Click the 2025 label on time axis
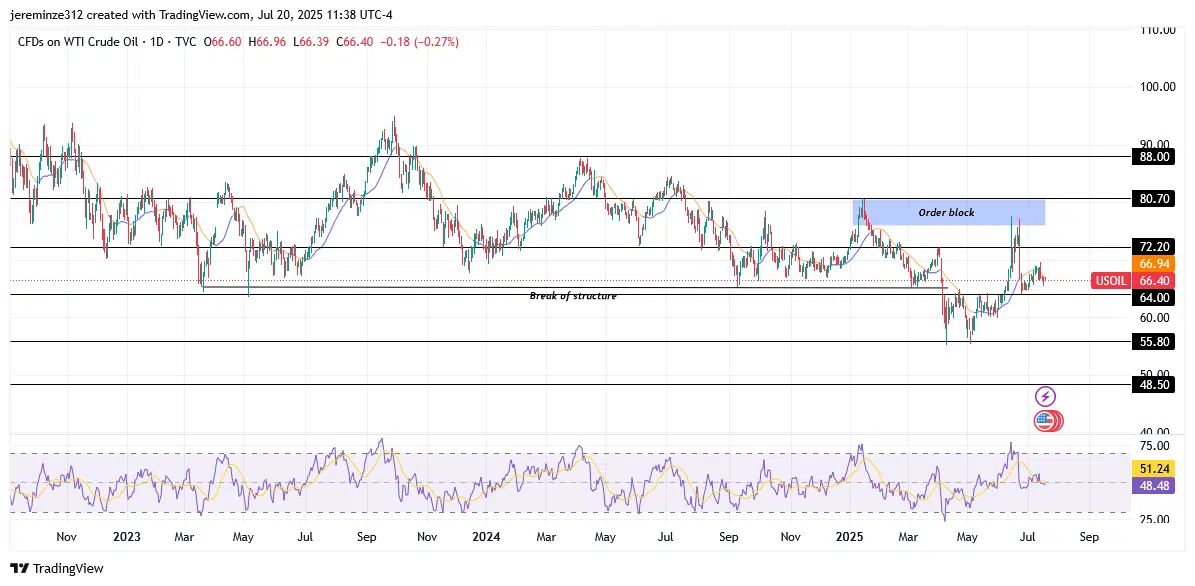This screenshot has width=1195, height=586. 850,537
